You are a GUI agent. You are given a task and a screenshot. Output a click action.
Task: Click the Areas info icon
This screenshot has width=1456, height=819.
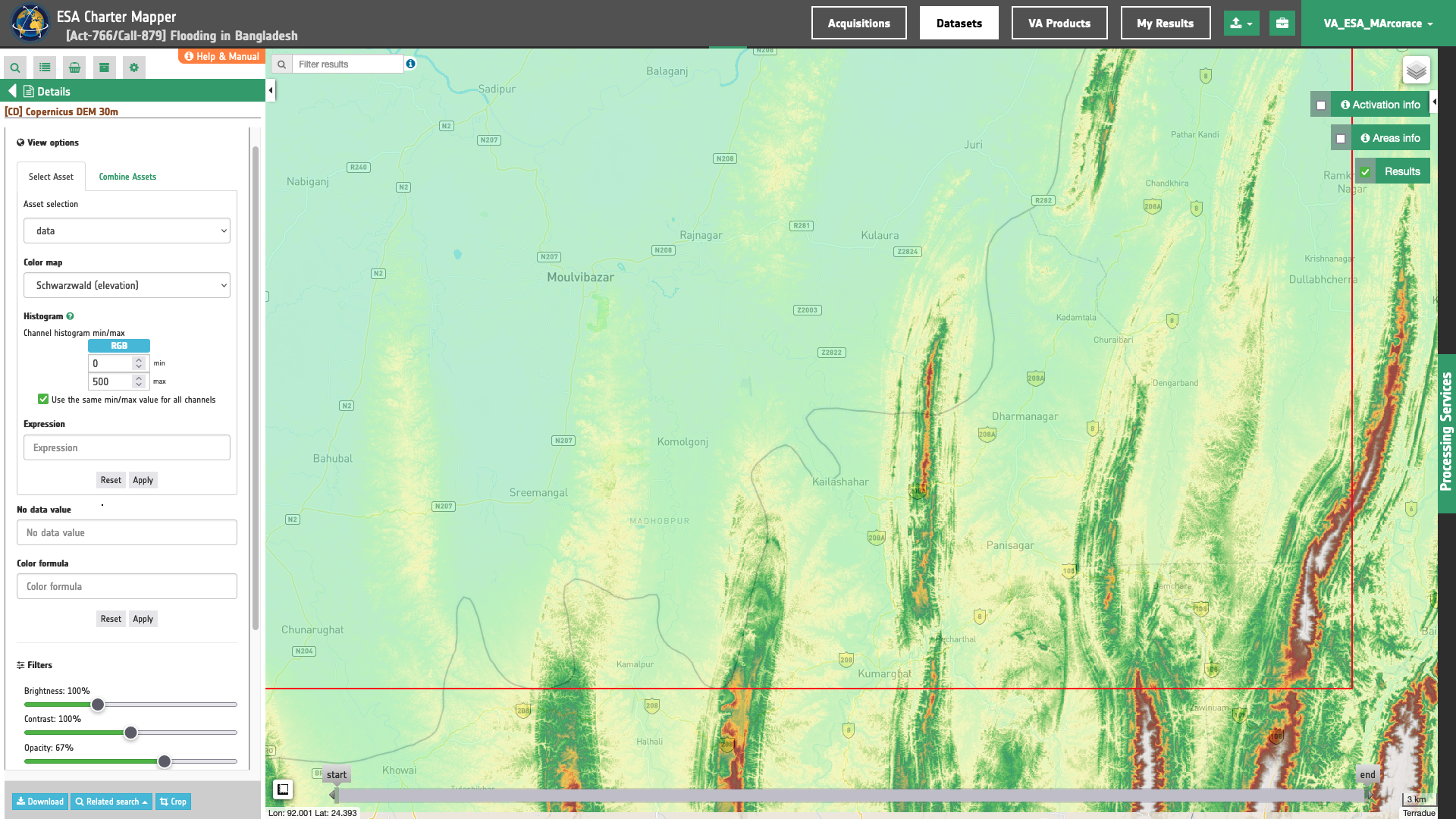1365,138
